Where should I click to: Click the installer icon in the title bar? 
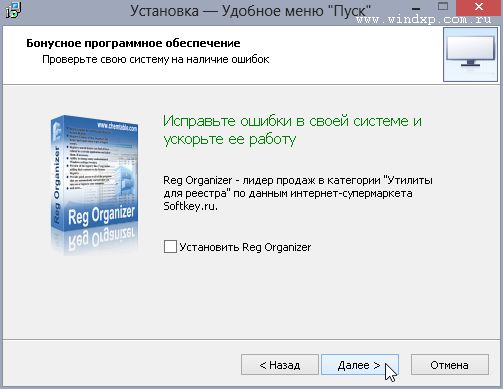[13, 10]
